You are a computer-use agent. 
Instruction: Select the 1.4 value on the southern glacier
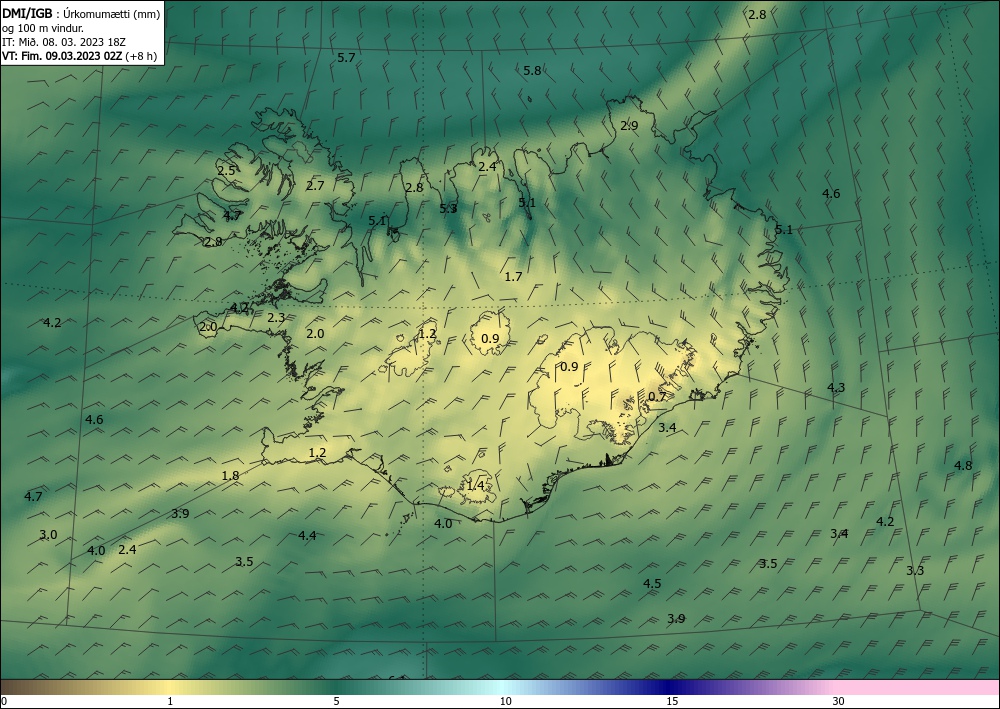[475, 486]
